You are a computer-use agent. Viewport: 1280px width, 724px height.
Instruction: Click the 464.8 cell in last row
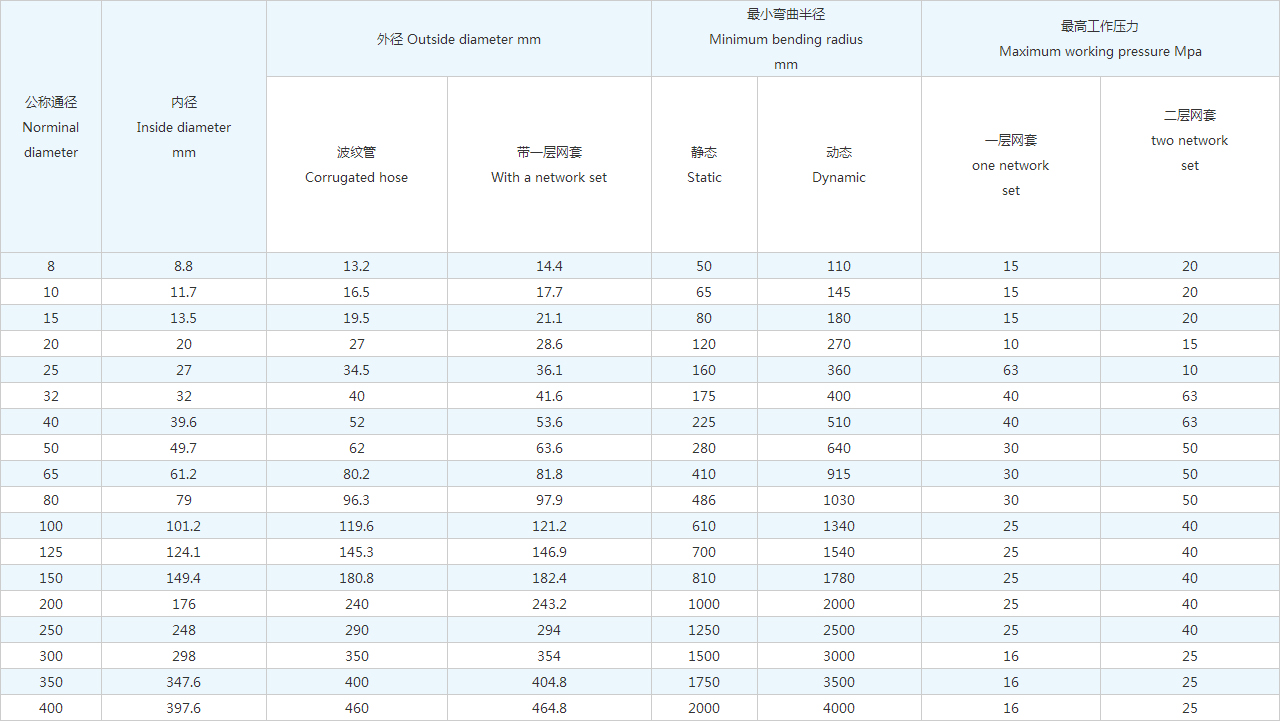549,708
